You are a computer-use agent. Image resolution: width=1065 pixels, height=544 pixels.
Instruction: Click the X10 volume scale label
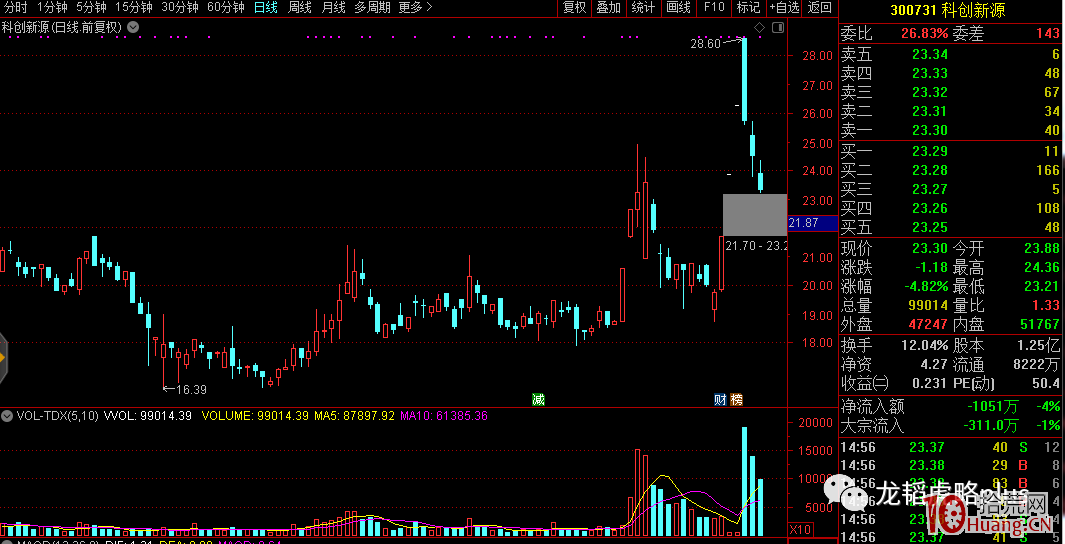click(799, 530)
